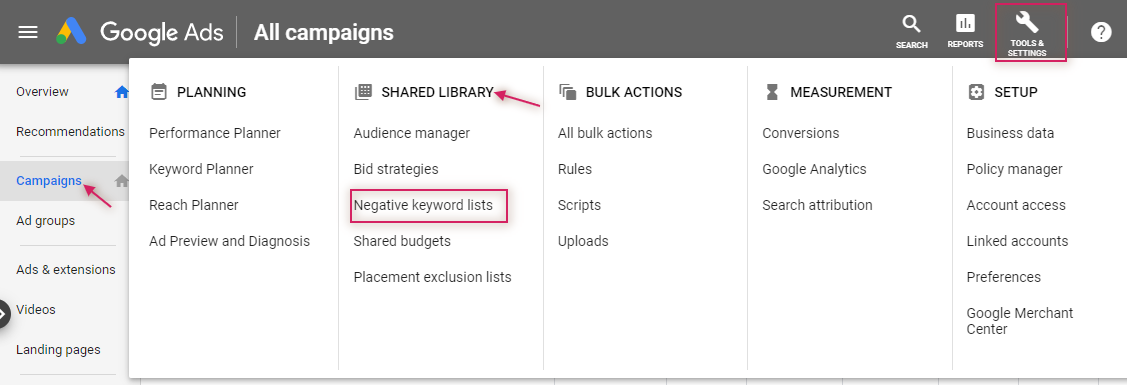Image resolution: width=1127 pixels, height=385 pixels.
Task: Go to Conversions under Measurement
Action: point(801,134)
